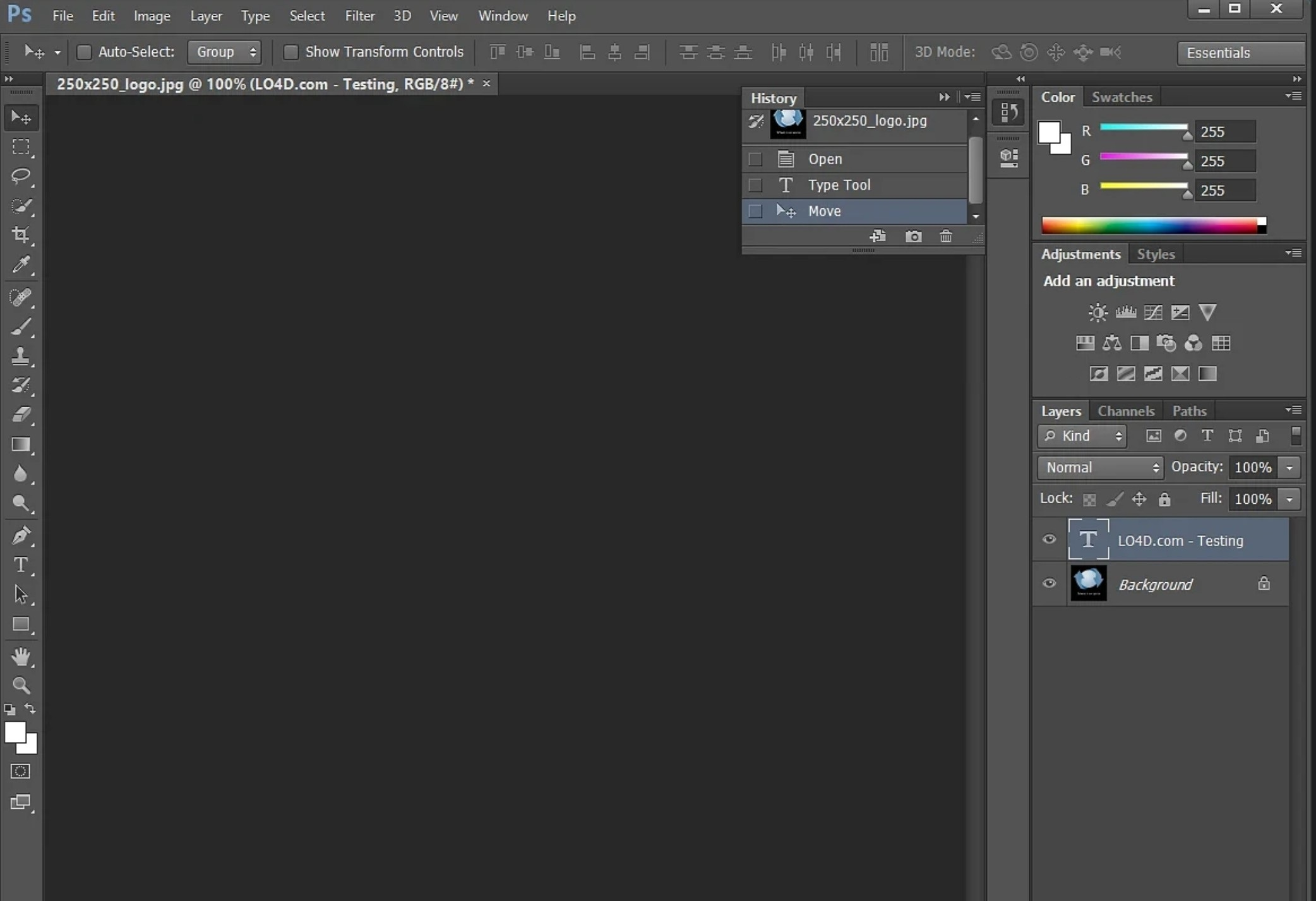Create new snapshot camera icon in History

(x=913, y=236)
